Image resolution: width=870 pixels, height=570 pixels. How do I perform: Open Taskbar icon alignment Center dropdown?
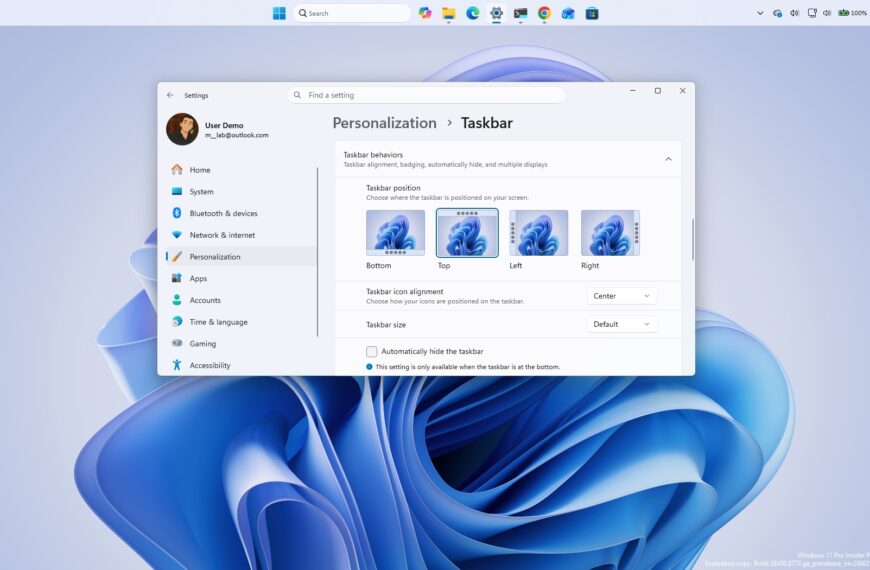(x=622, y=296)
